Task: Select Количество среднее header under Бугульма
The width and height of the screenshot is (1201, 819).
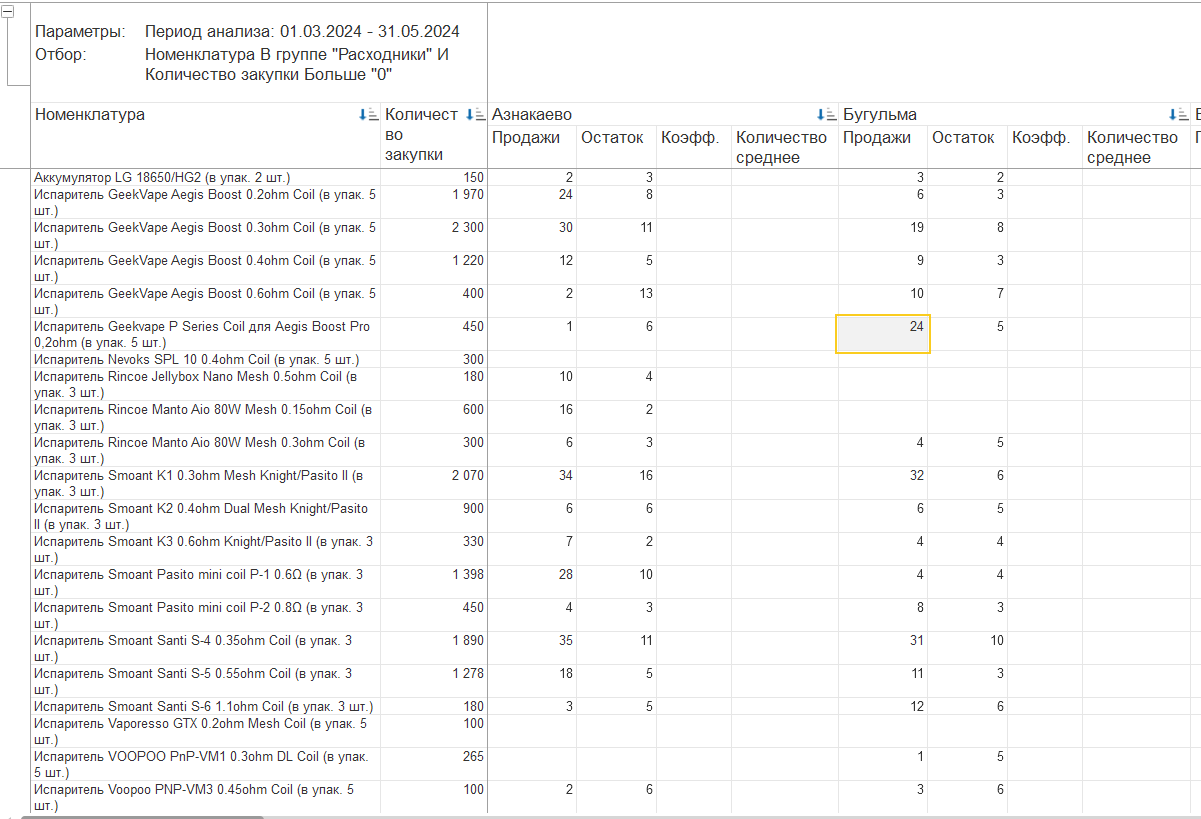Action: coord(1133,147)
